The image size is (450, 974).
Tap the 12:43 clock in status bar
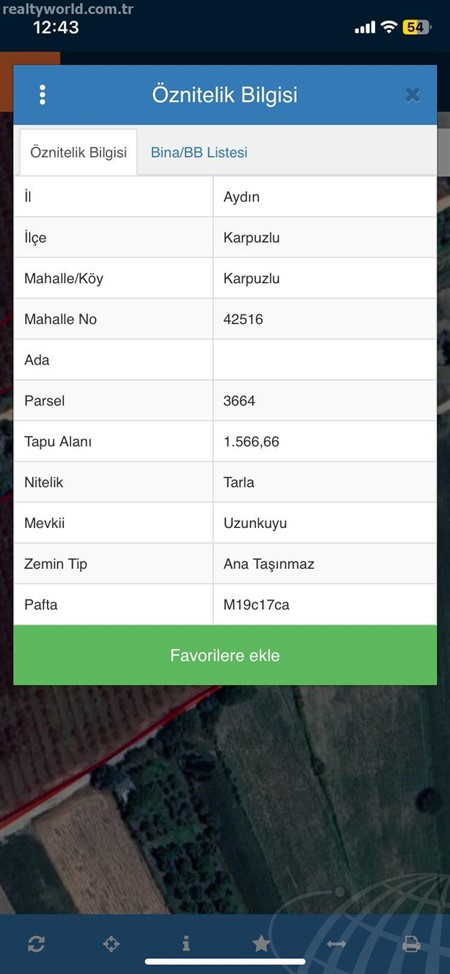(56, 27)
